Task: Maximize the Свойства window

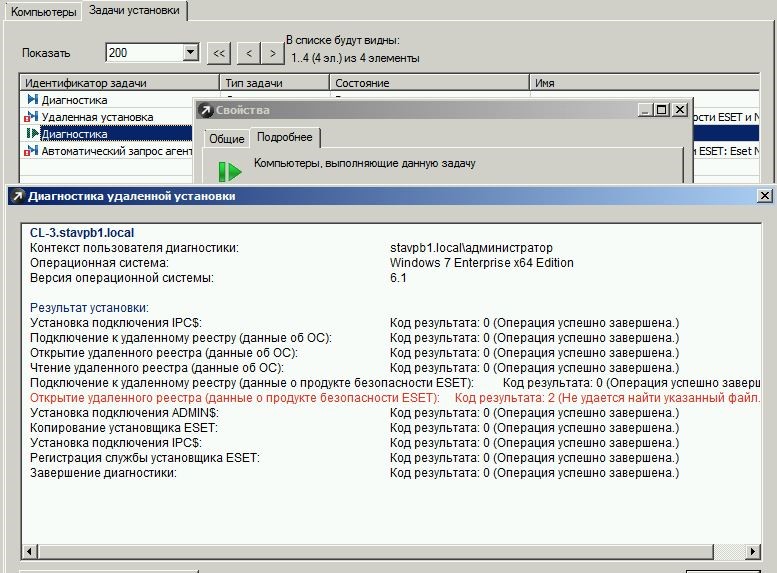Action: (x=662, y=110)
